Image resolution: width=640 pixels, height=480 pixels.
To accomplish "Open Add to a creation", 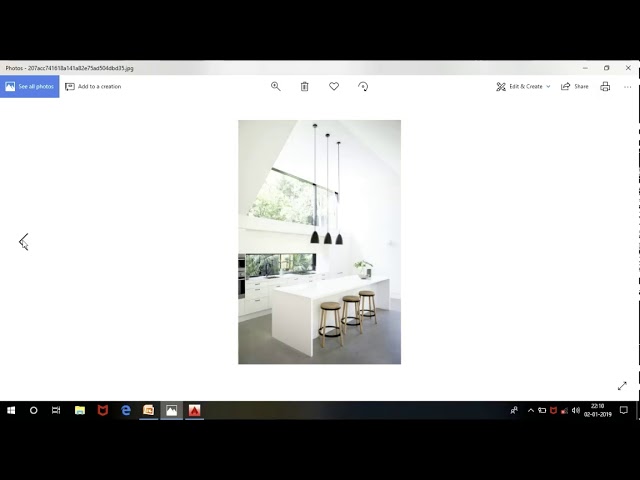I will pos(93,87).
